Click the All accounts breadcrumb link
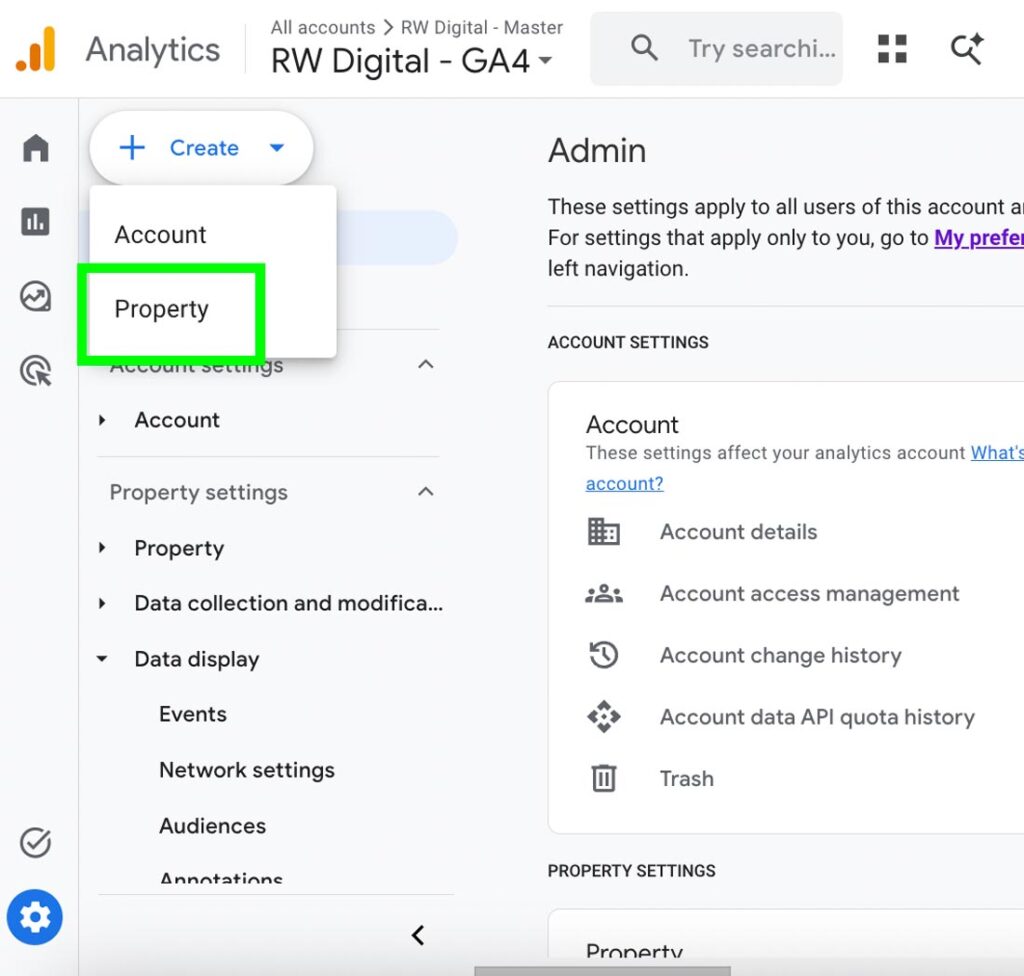1024x976 pixels. (x=323, y=27)
